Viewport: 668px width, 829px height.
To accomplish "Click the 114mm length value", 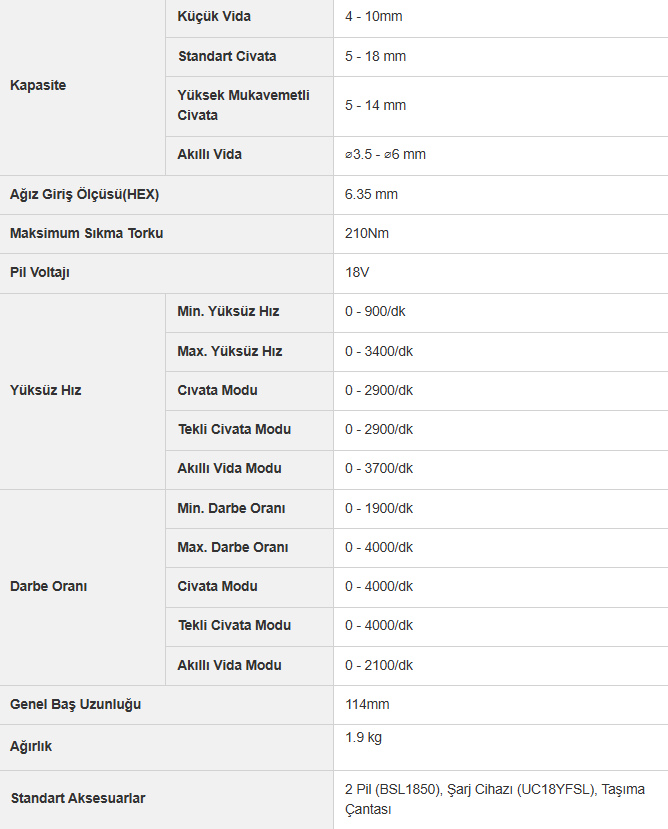I will [367, 704].
